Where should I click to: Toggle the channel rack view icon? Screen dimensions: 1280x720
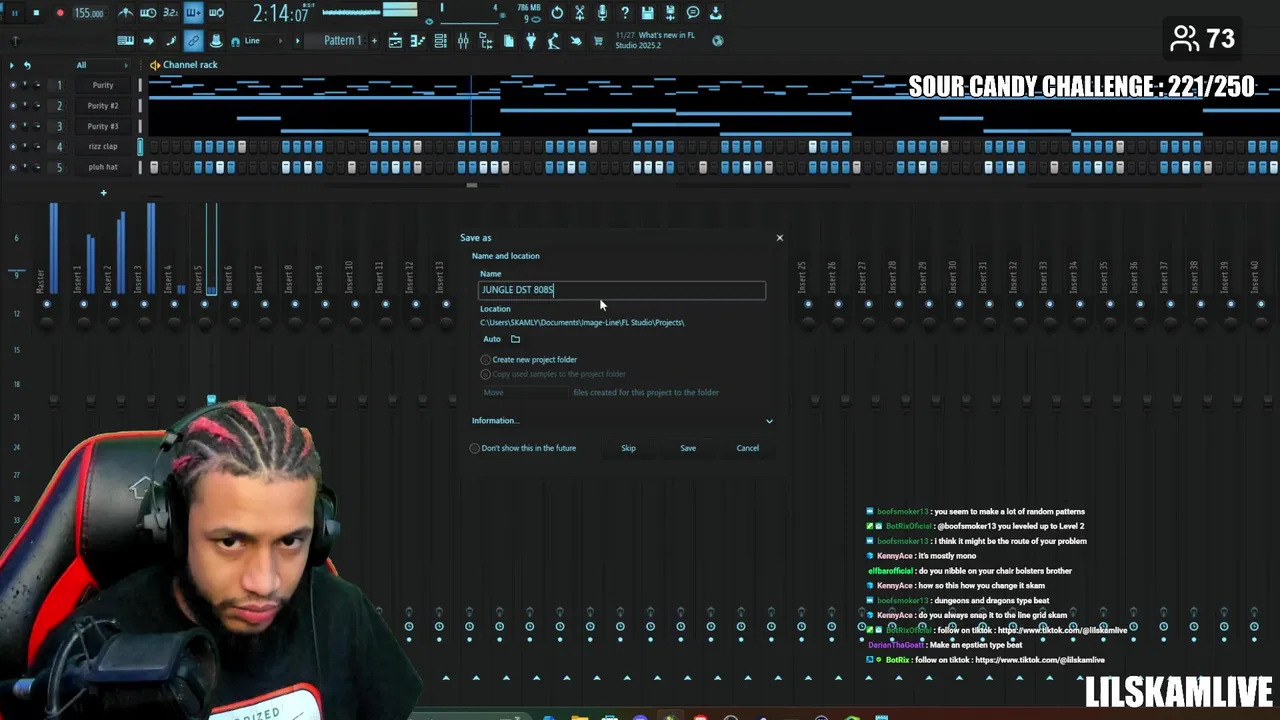(x=440, y=41)
